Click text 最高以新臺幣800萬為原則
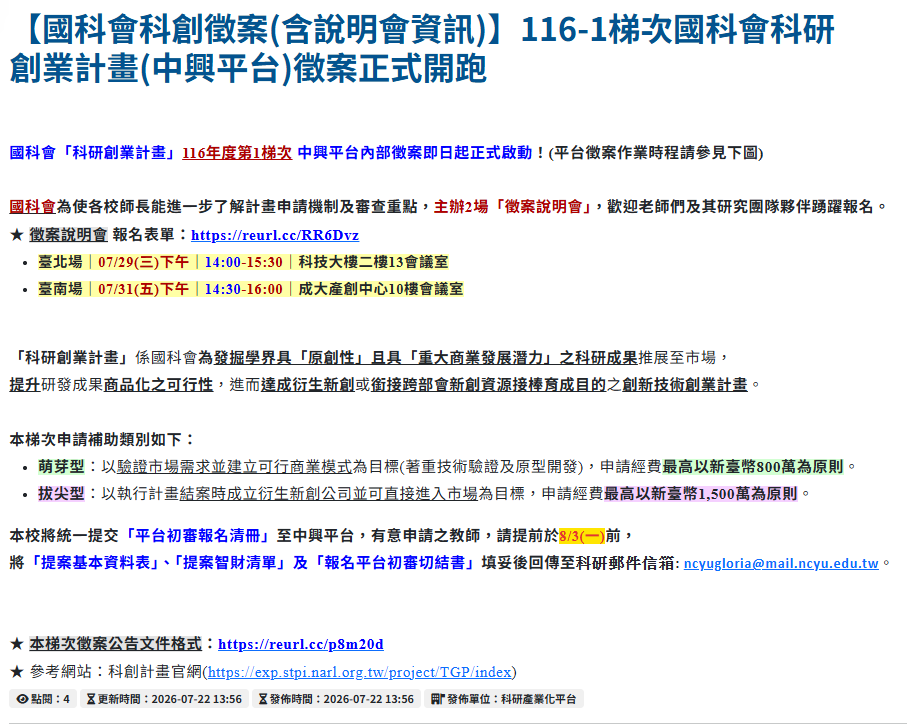Screen dimensions: 907x725 (x=752, y=466)
